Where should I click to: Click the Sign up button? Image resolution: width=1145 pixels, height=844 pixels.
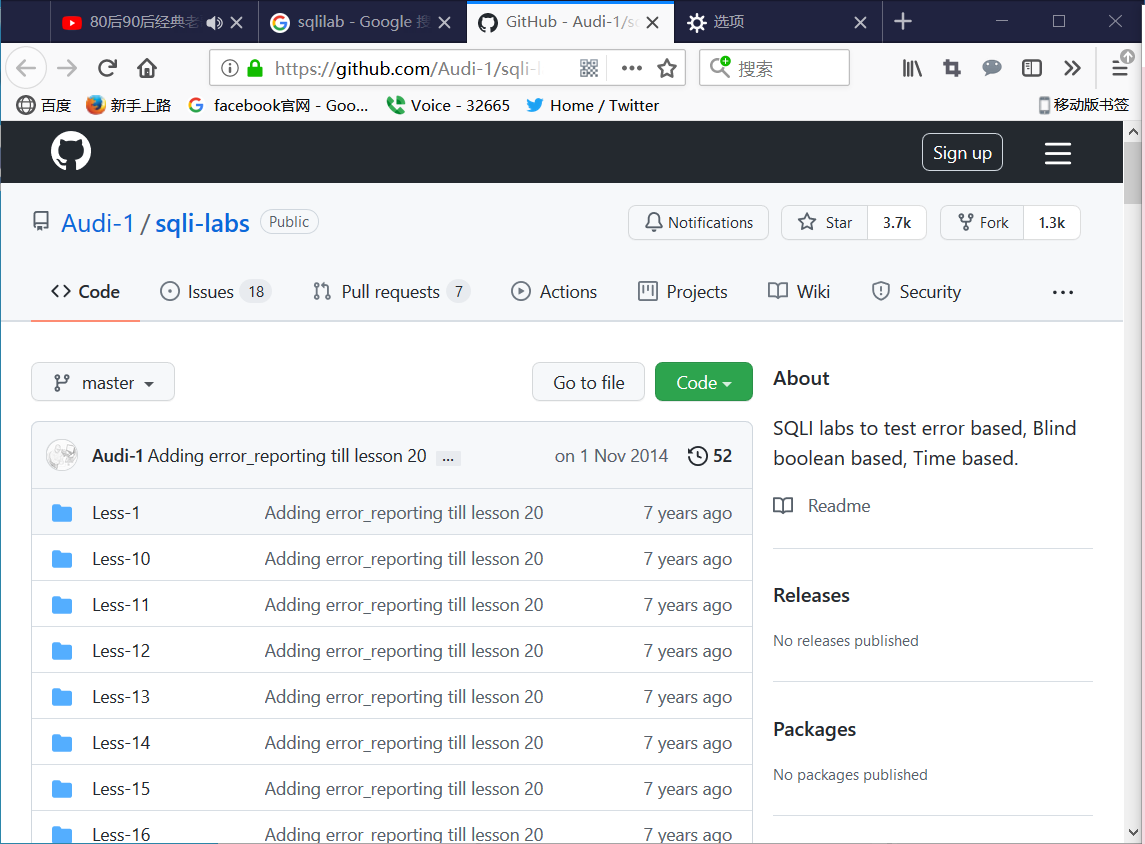coord(962,153)
